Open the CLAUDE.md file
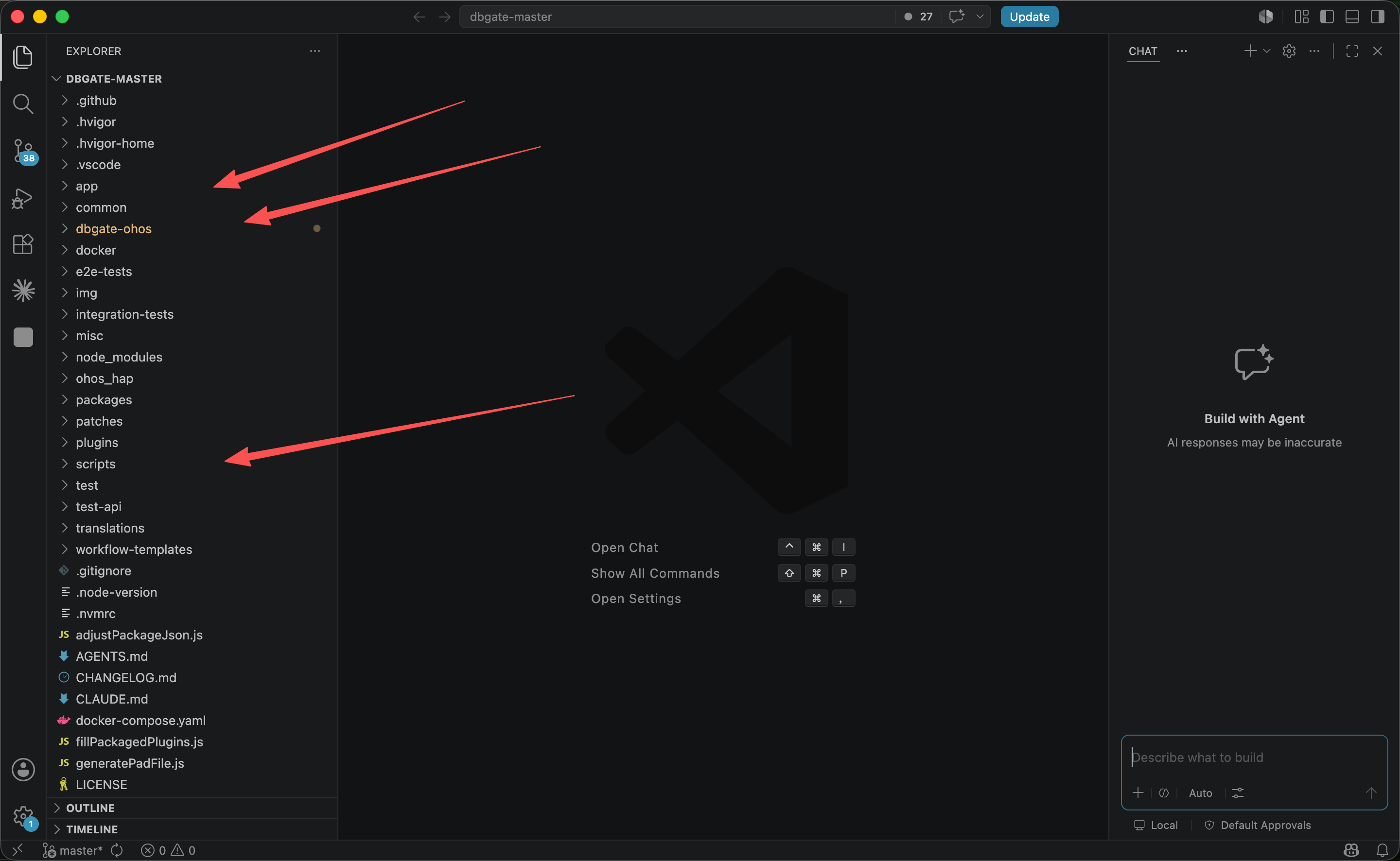The image size is (1400, 861). click(x=192, y=699)
